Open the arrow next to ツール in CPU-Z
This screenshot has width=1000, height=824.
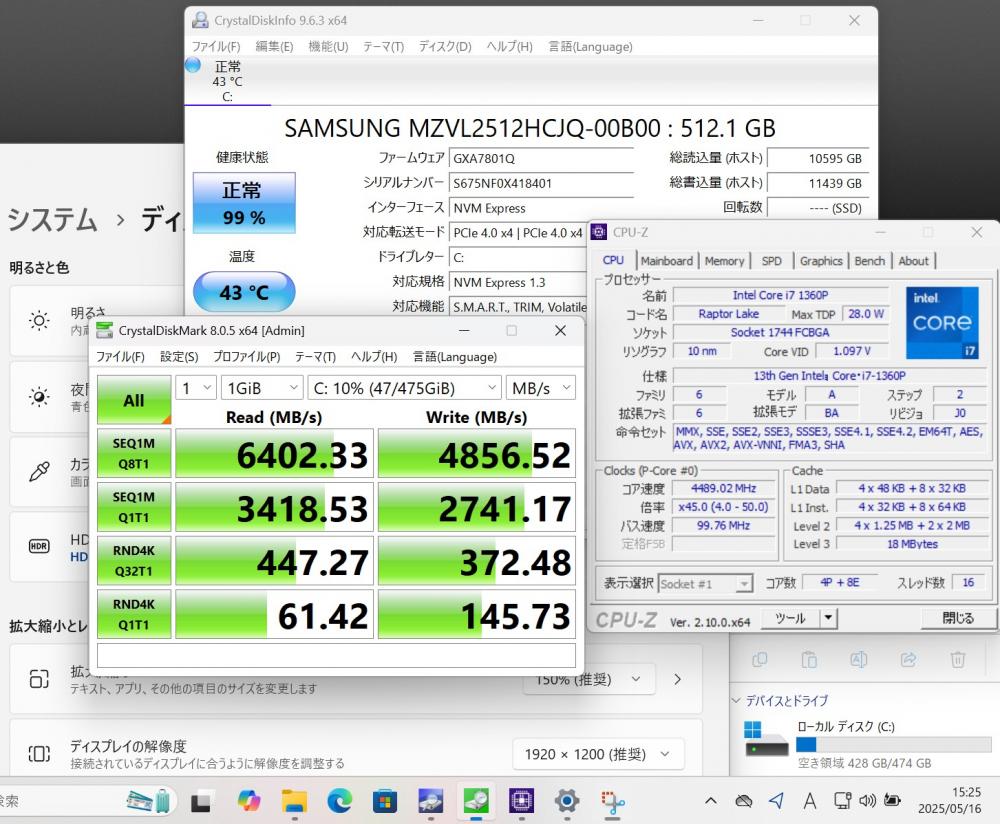pos(828,617)
